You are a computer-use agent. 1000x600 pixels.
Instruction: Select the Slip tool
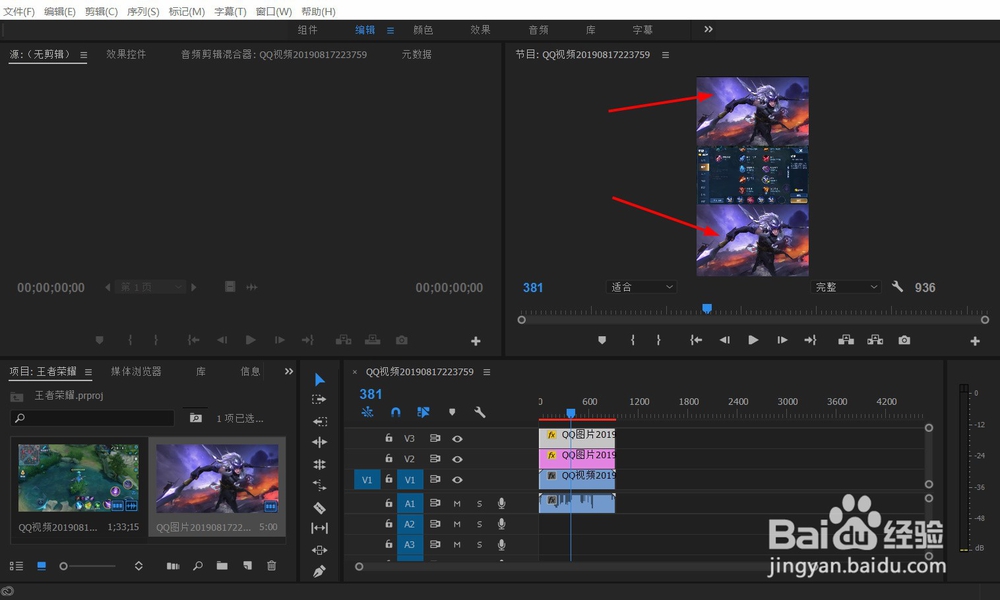pyautogui.click(x=320, y=528)
